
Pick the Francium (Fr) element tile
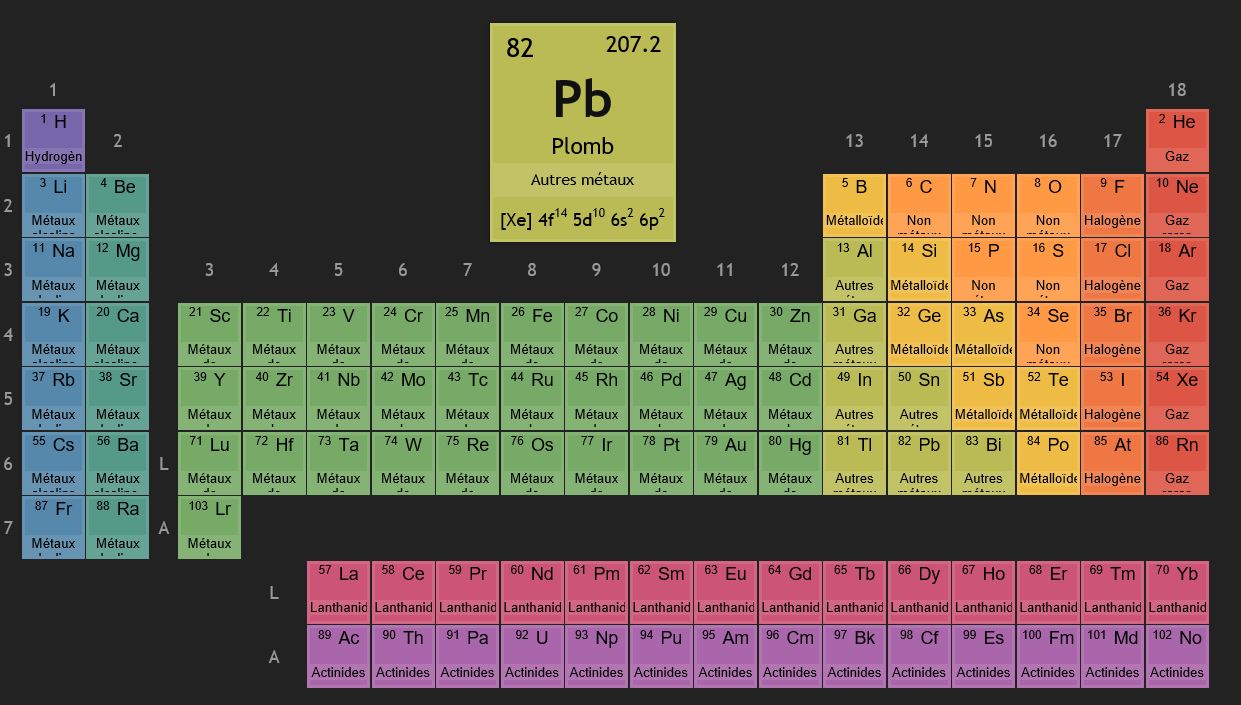pyautogui.click(x=53, y=527)
